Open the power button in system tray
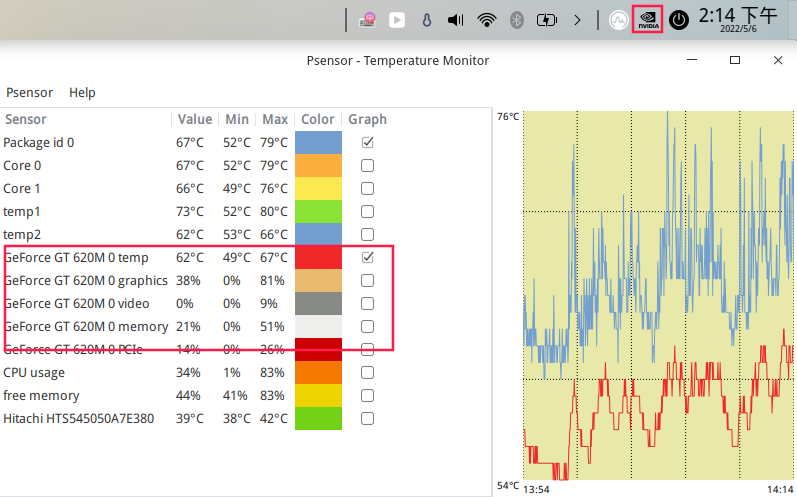Viewport: 797px width, 497px height. [679, 20]
